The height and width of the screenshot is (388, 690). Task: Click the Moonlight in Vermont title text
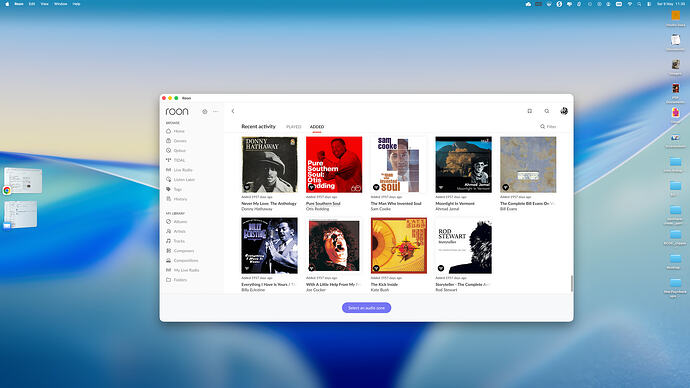(x=455, y=204)
